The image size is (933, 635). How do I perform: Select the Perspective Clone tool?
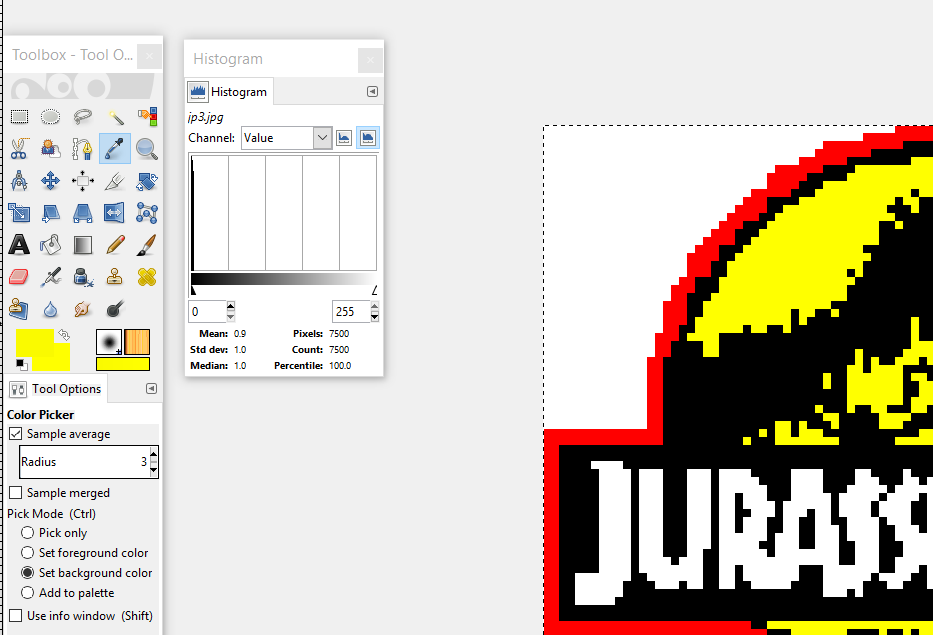19,309
